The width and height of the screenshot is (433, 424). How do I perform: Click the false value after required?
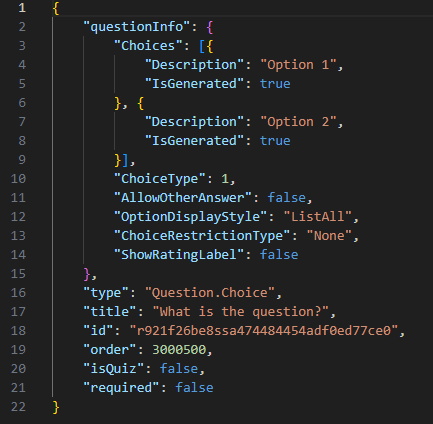point(194,388)
